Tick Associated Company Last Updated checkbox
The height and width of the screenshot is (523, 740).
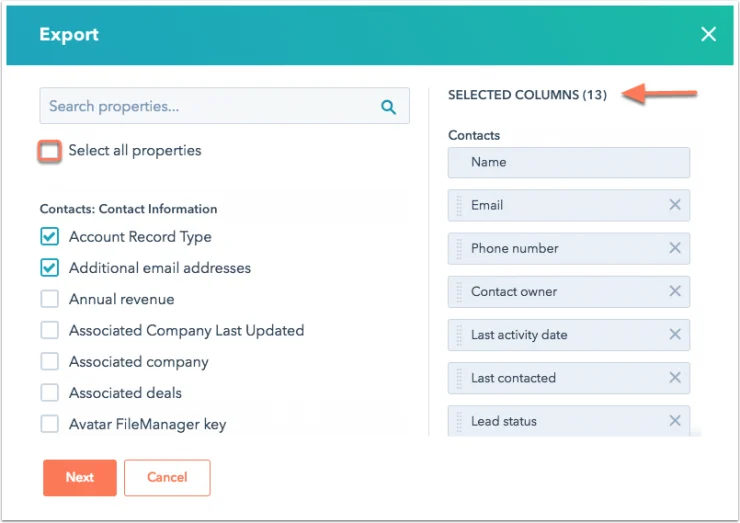[x=50, y=330]
